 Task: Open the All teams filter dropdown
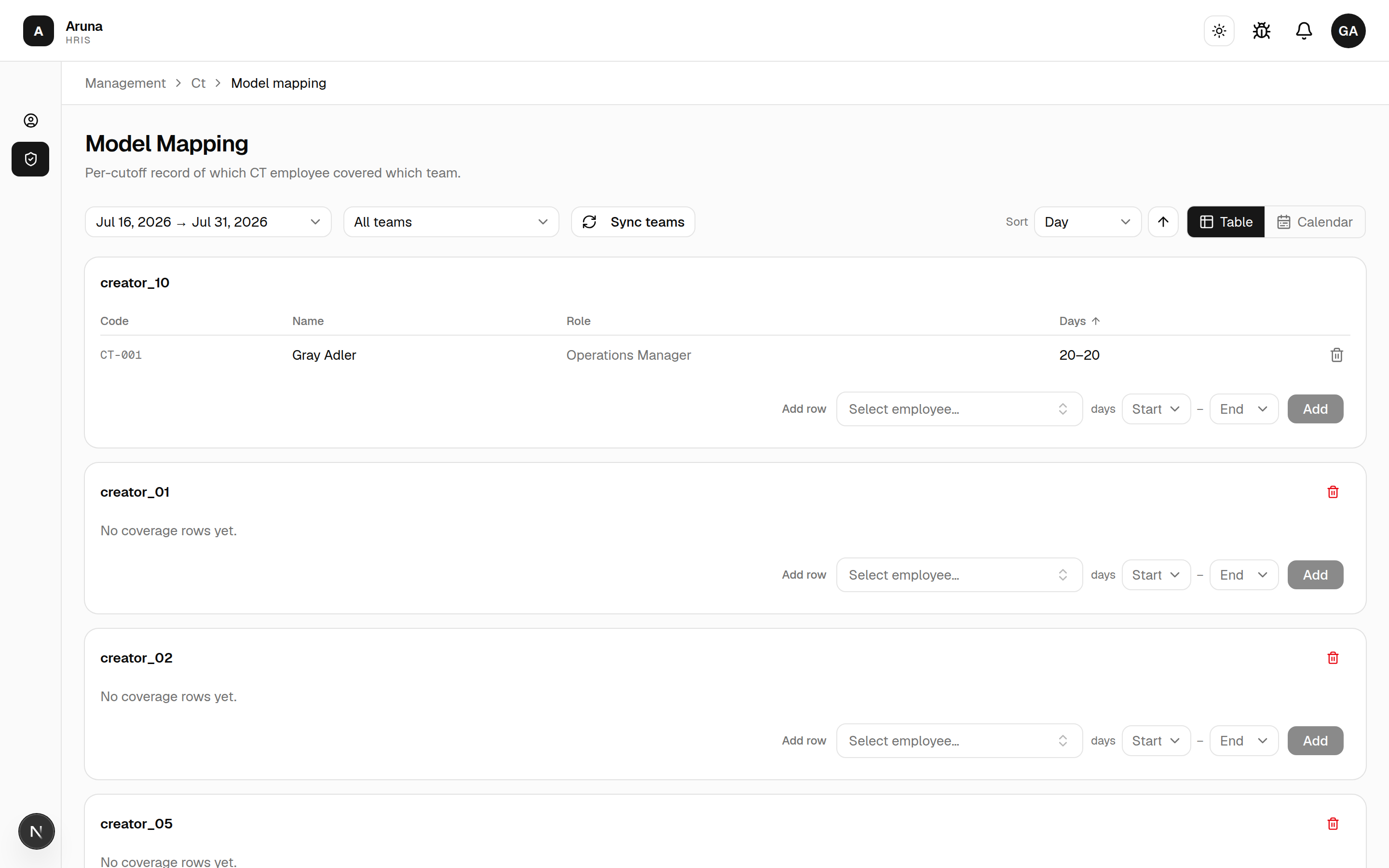(451, 222)
